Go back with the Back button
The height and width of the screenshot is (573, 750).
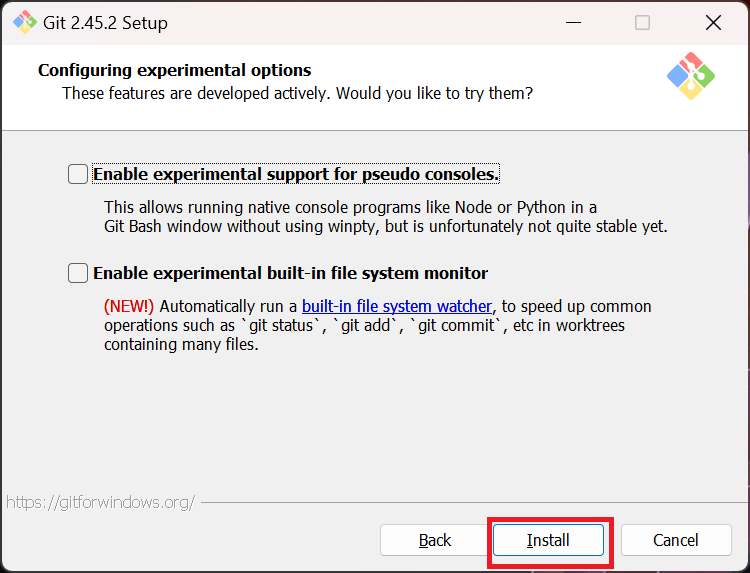[435, 540]
